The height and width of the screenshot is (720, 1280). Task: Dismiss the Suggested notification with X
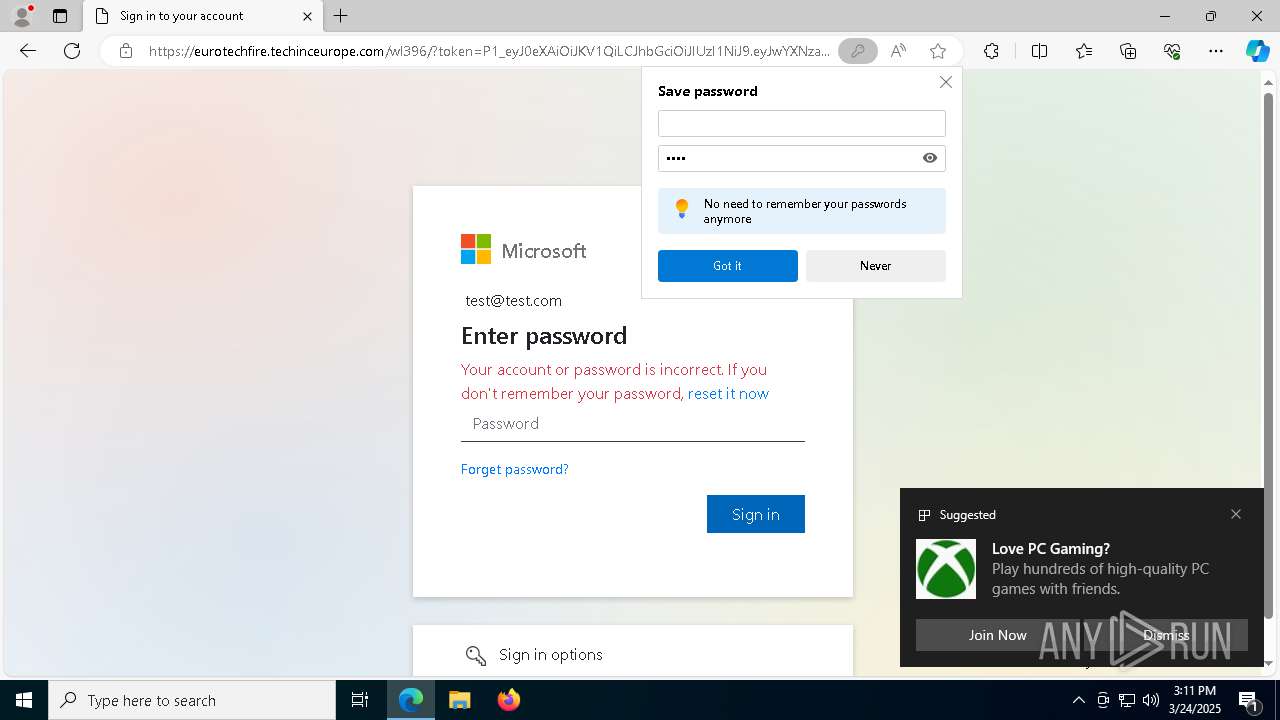click(1236, 514)
